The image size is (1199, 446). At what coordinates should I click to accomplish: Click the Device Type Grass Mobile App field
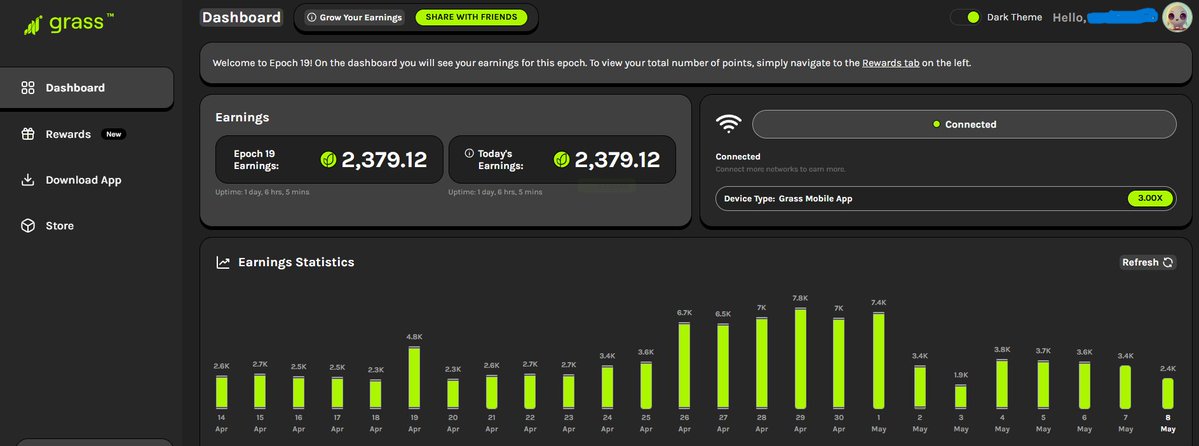(946, 198)
